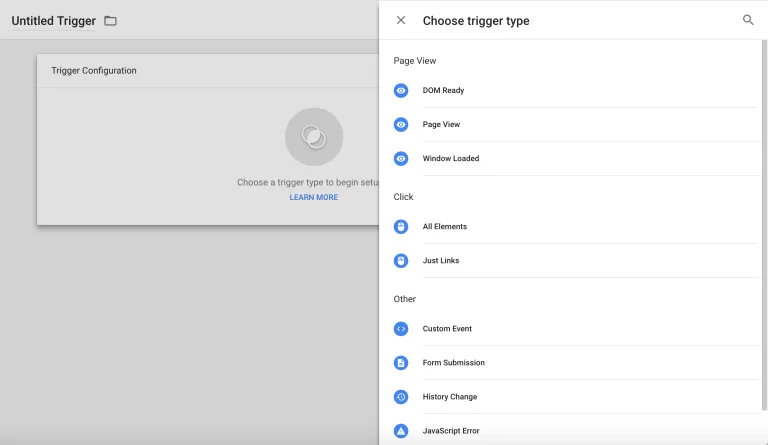This screenshot has height=445, width=768.
Task: Click the History Change clock icon
Action: 401,397
